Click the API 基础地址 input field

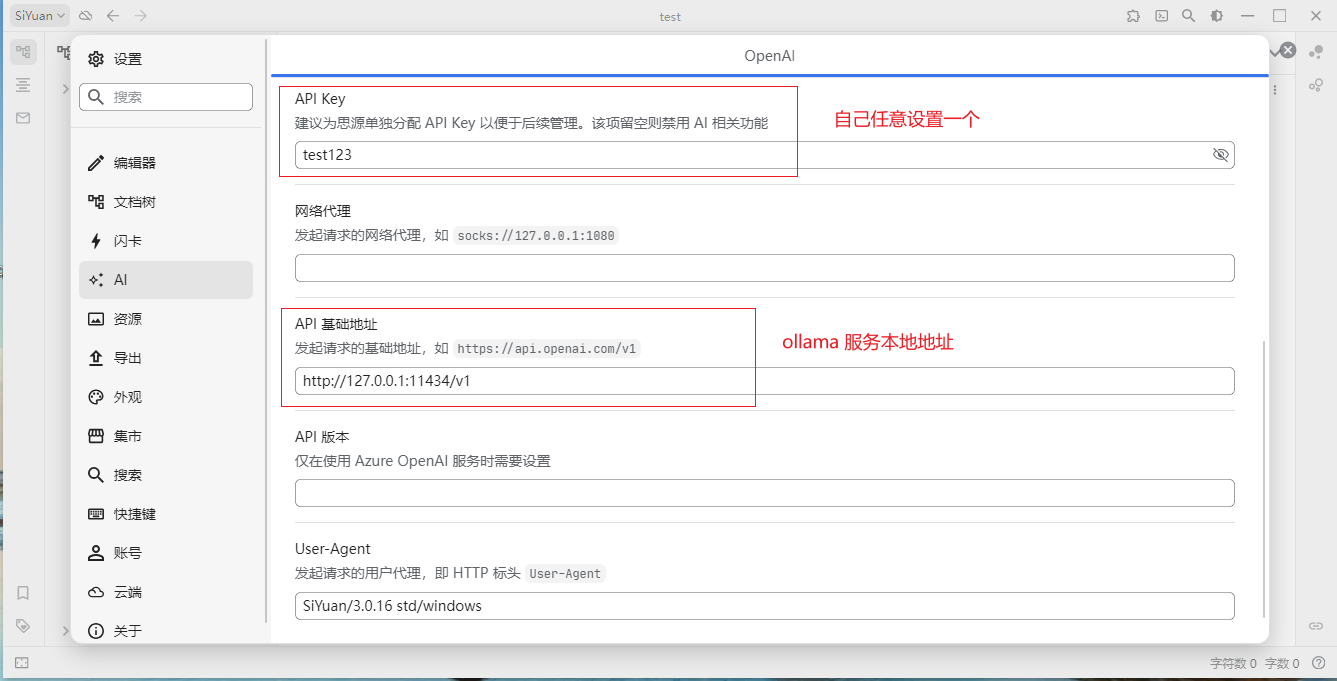pyautogui.click(x=764, y=381)
